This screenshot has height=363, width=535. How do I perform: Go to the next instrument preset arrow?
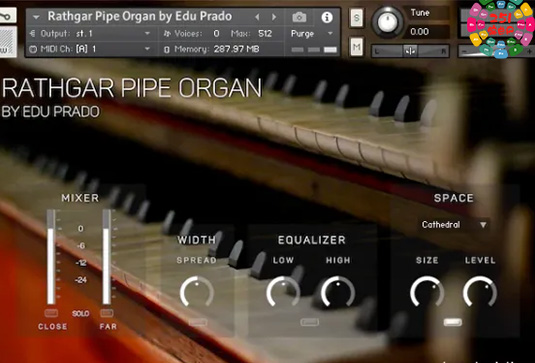[x=274, y=17]
